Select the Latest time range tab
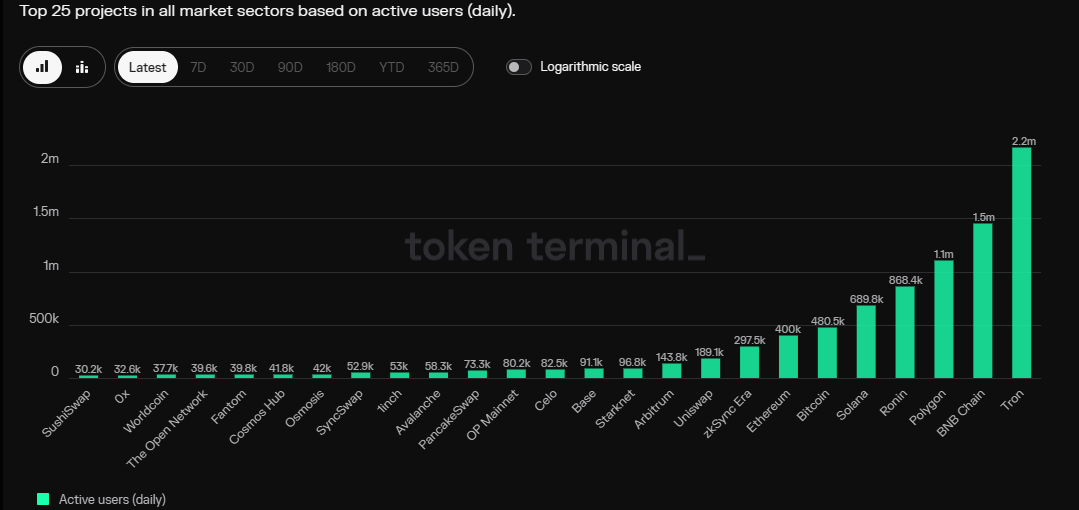The image size is (1079, 510). (148, 67)
